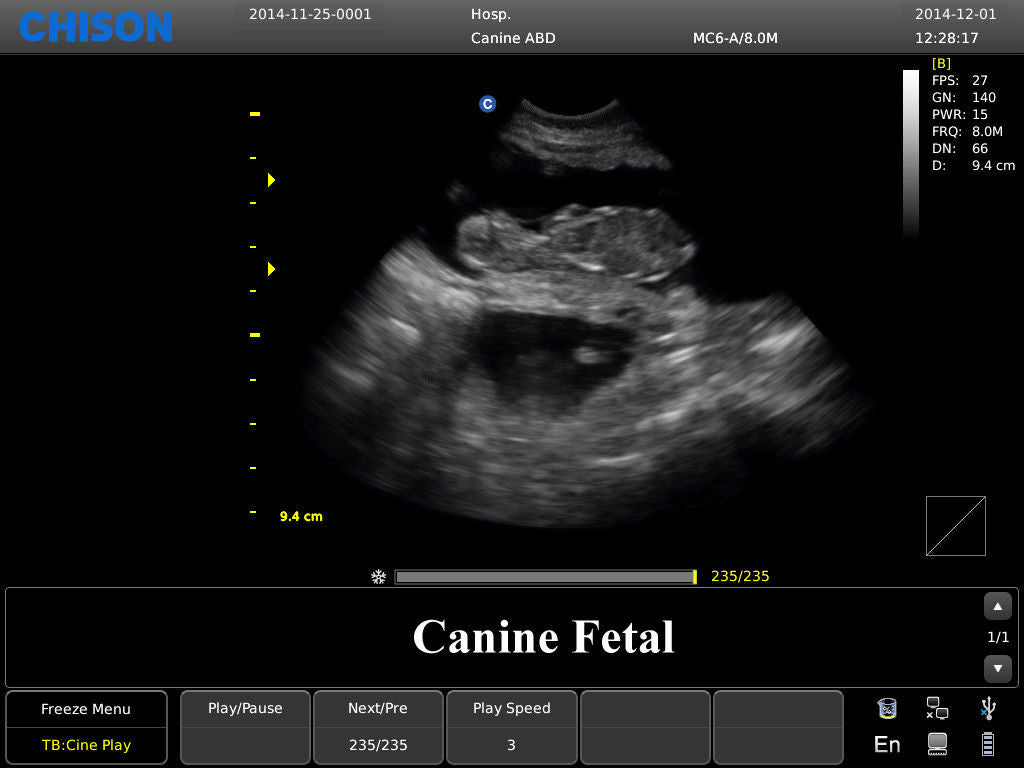Click the upper focus arrow marker

(270, 180)
